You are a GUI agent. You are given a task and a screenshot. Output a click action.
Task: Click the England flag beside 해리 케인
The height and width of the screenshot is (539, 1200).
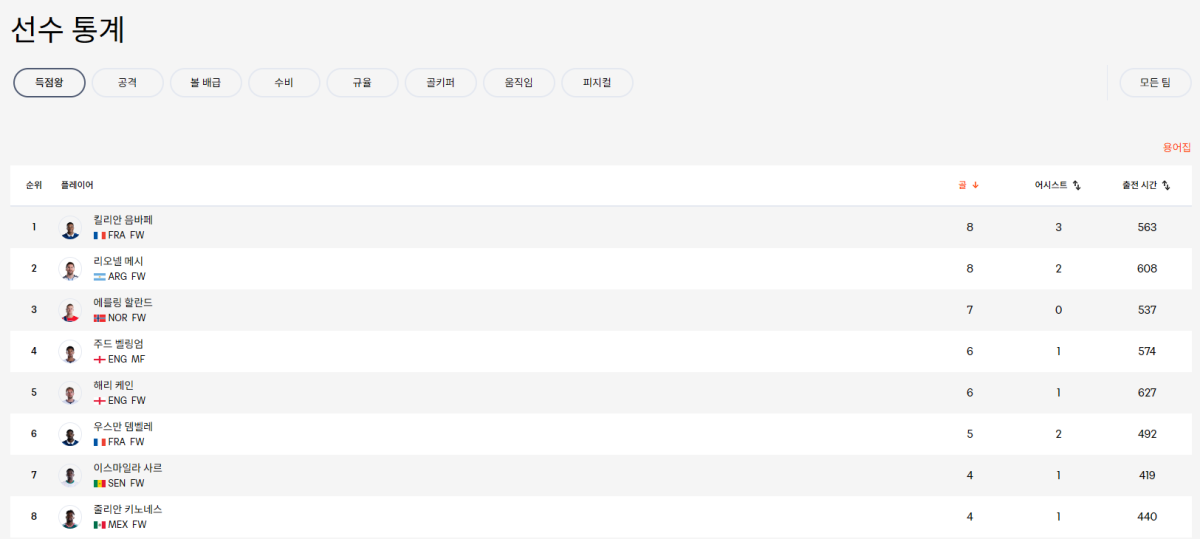point(99,401)
